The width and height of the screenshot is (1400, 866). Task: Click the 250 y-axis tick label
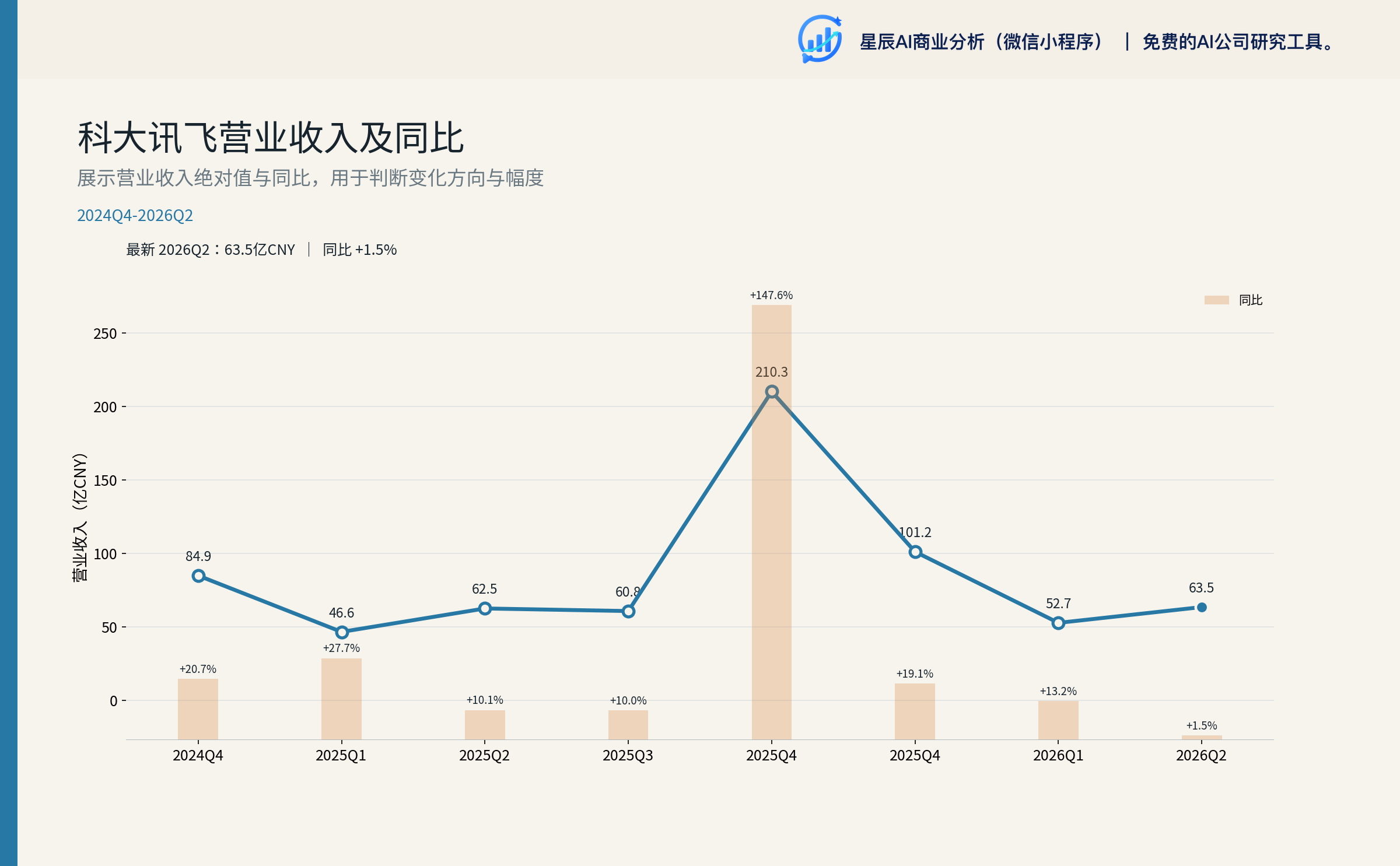pos(105,334)
